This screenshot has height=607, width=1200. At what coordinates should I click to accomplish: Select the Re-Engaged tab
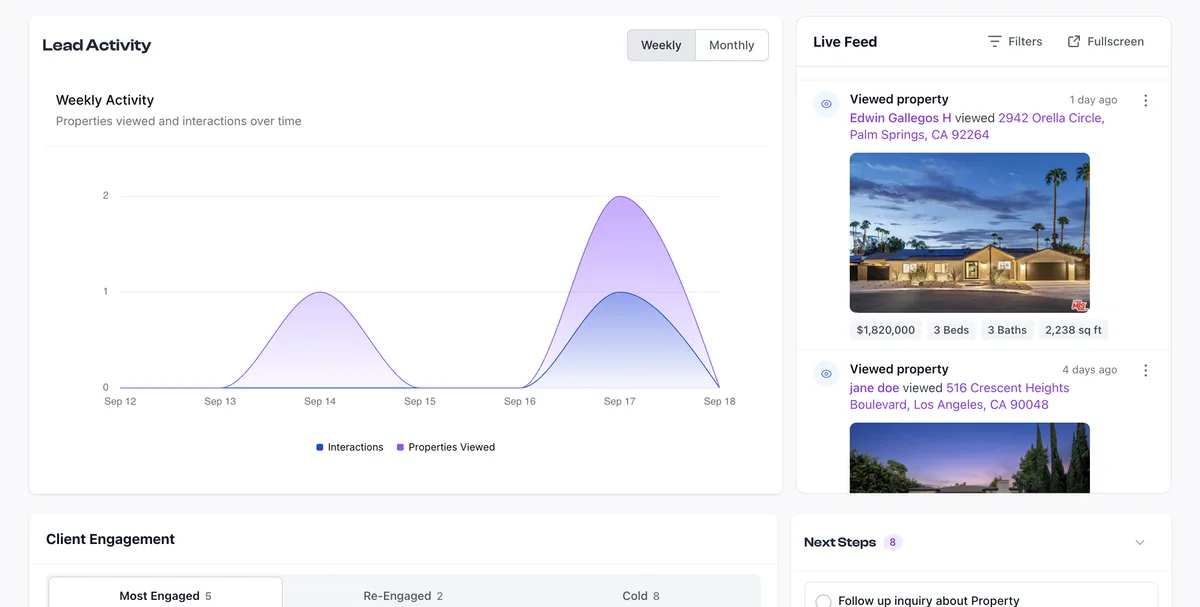pyautogui.click(x=403, y=595)
